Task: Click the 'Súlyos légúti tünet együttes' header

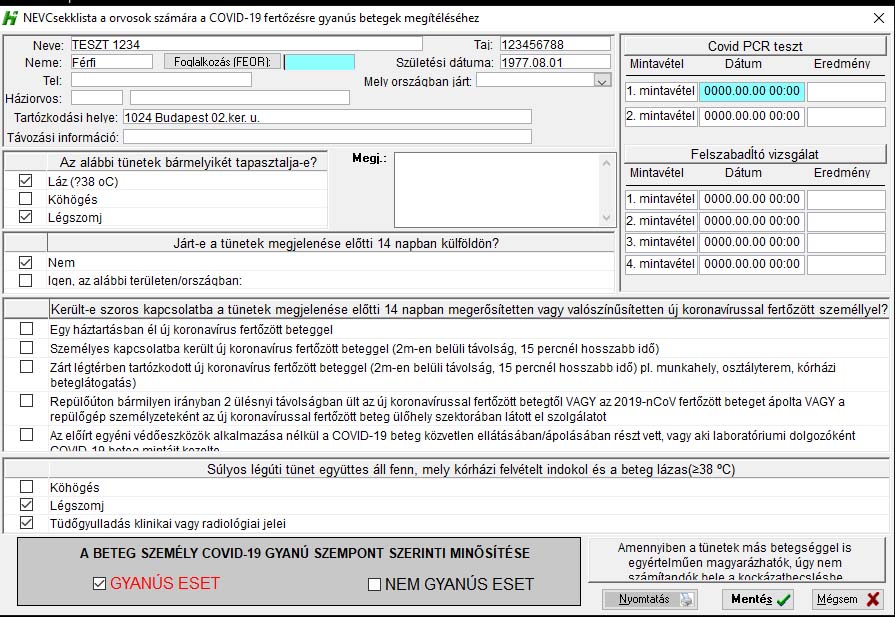Action: 470,469
